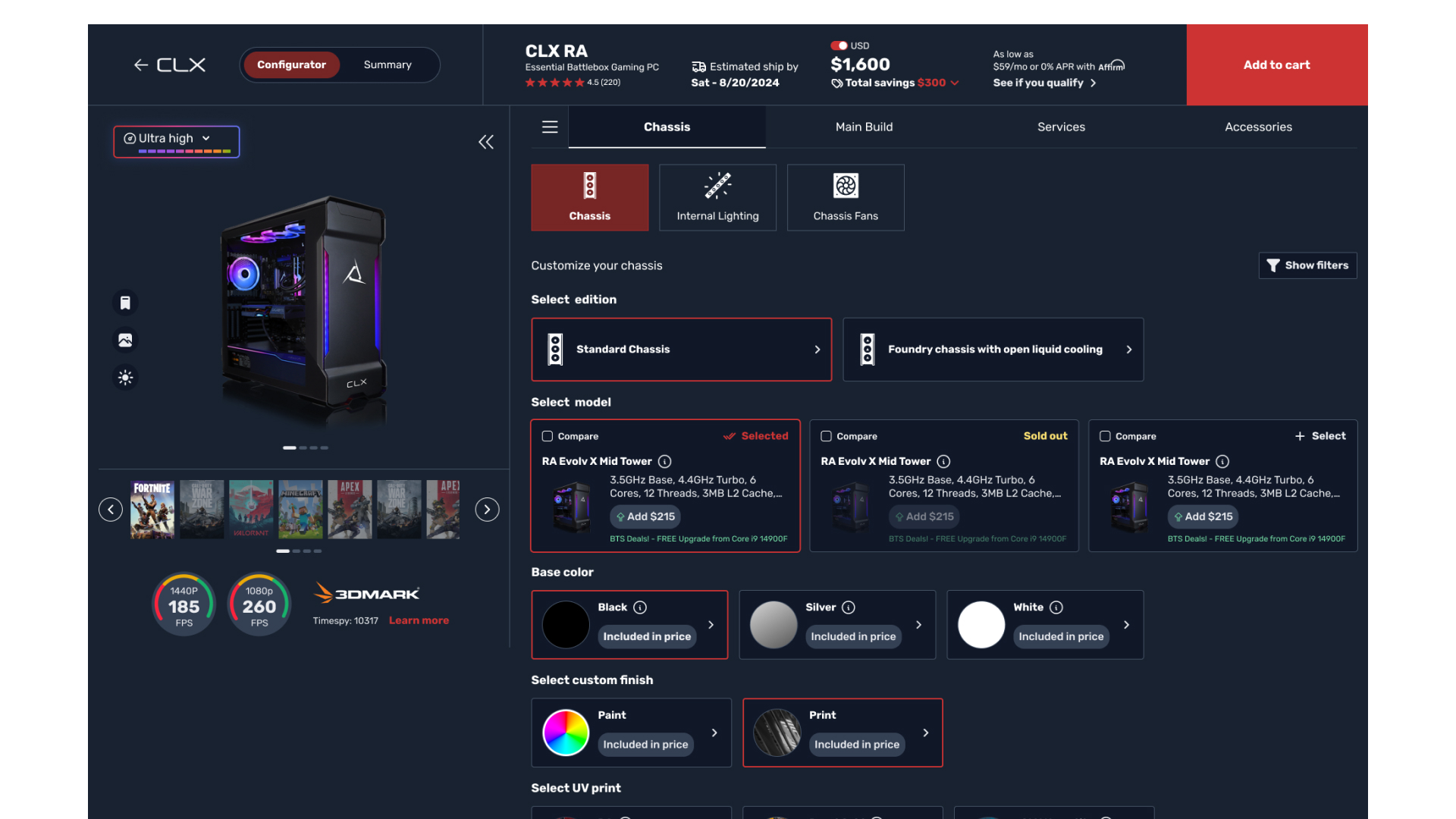Pick the rainbow Paint color wheel swatch
Screen dimensions: 1456x819
click(566, 733)
